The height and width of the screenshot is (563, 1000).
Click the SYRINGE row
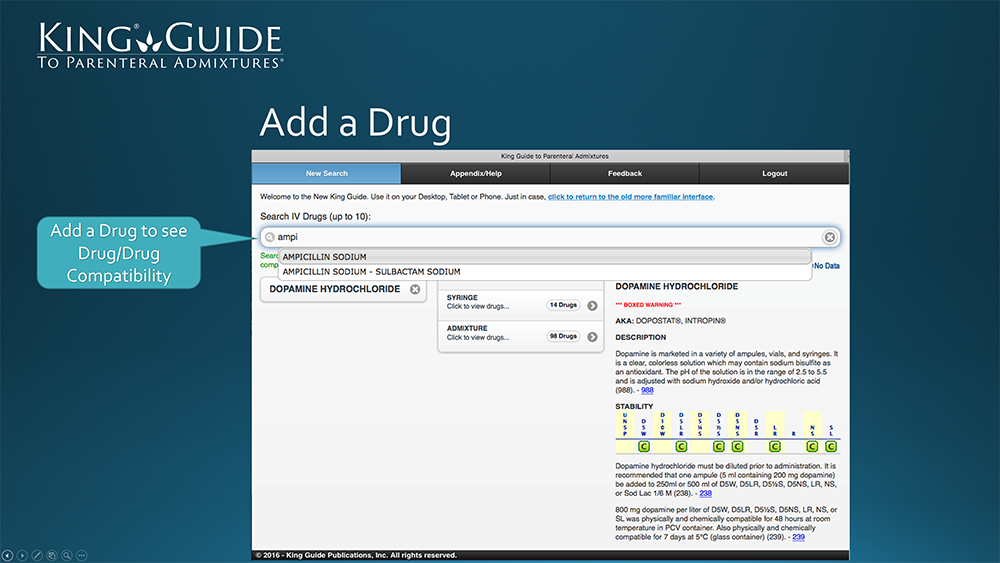click(x=520, y=305)
